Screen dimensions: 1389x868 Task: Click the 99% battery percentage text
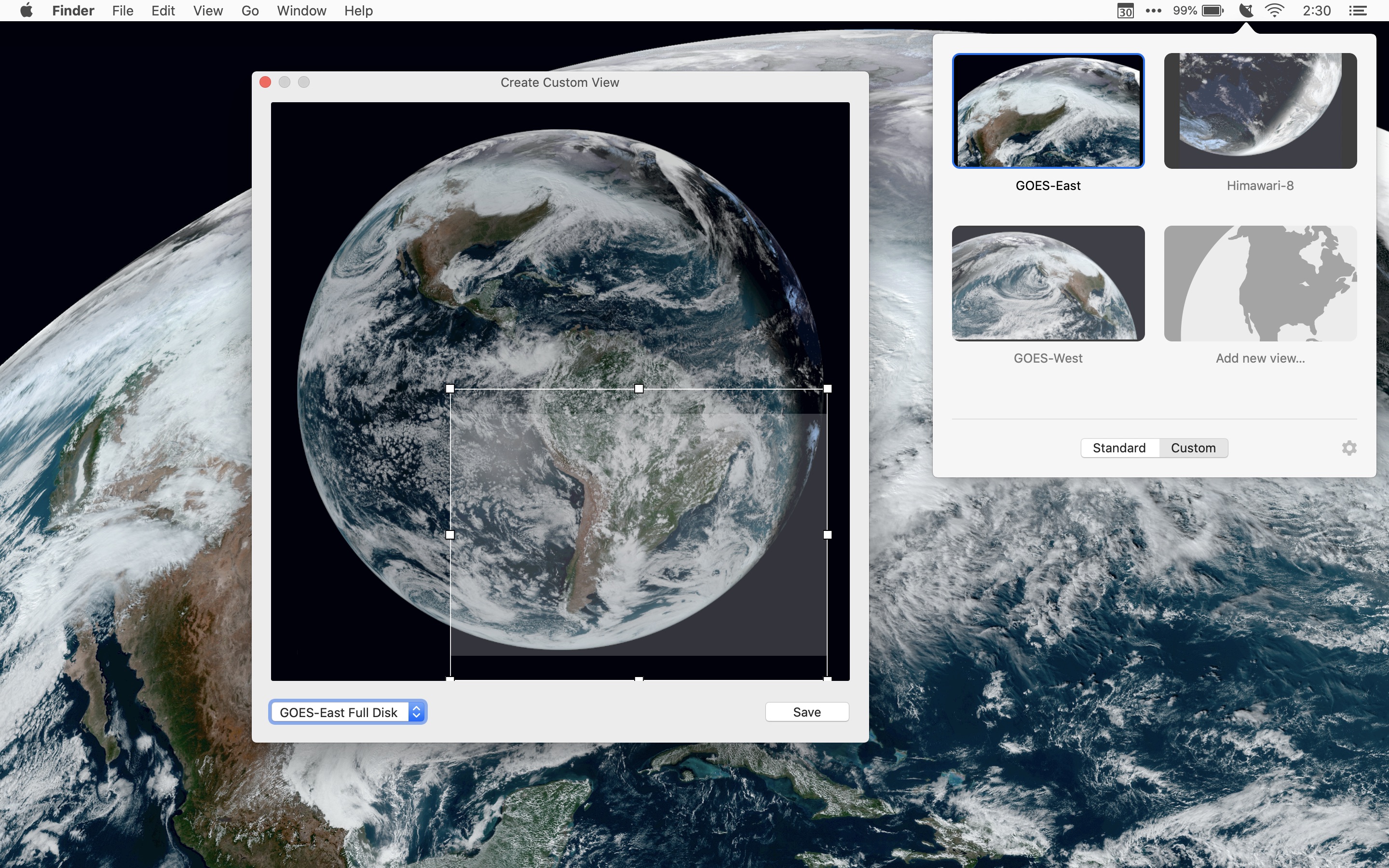pyautogui.click(x=1185, y=11)
